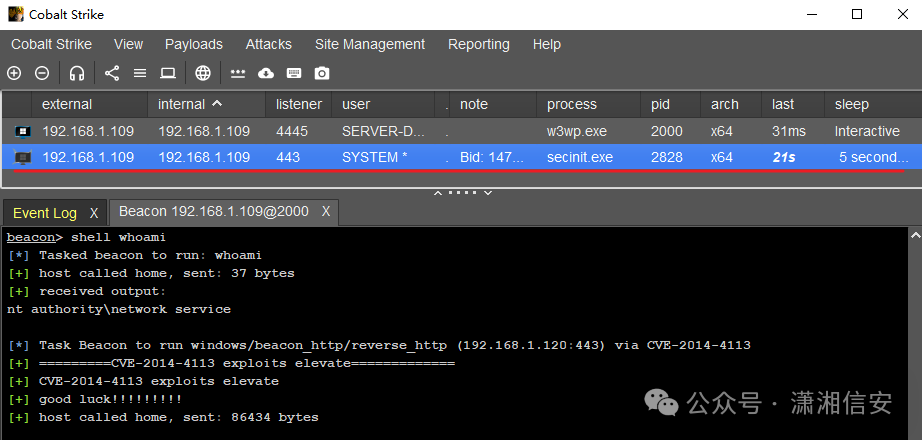The width and height of the screenshot is (922, 440).
Task: Open credentials icon in toolbar
Action: pyautogui.click(x=238, y=73)
